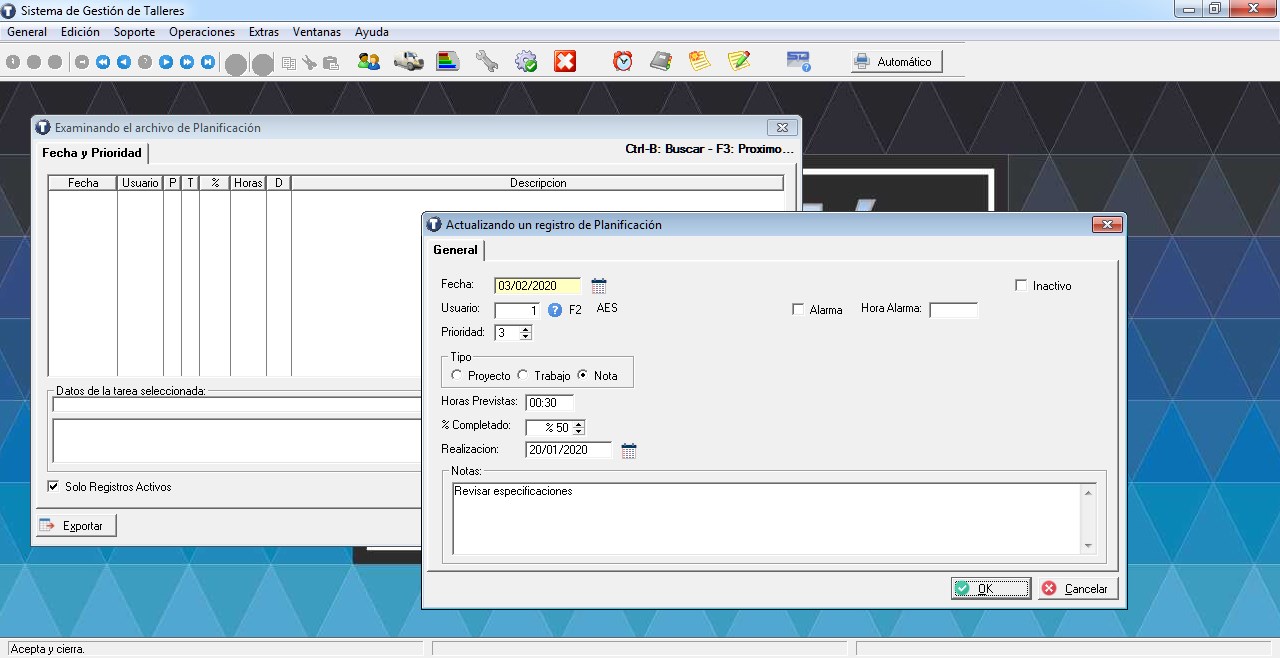Open the alarm clock toolbar icon
The width and height of the screenshot is (1280, 658).
pos(623,62)
